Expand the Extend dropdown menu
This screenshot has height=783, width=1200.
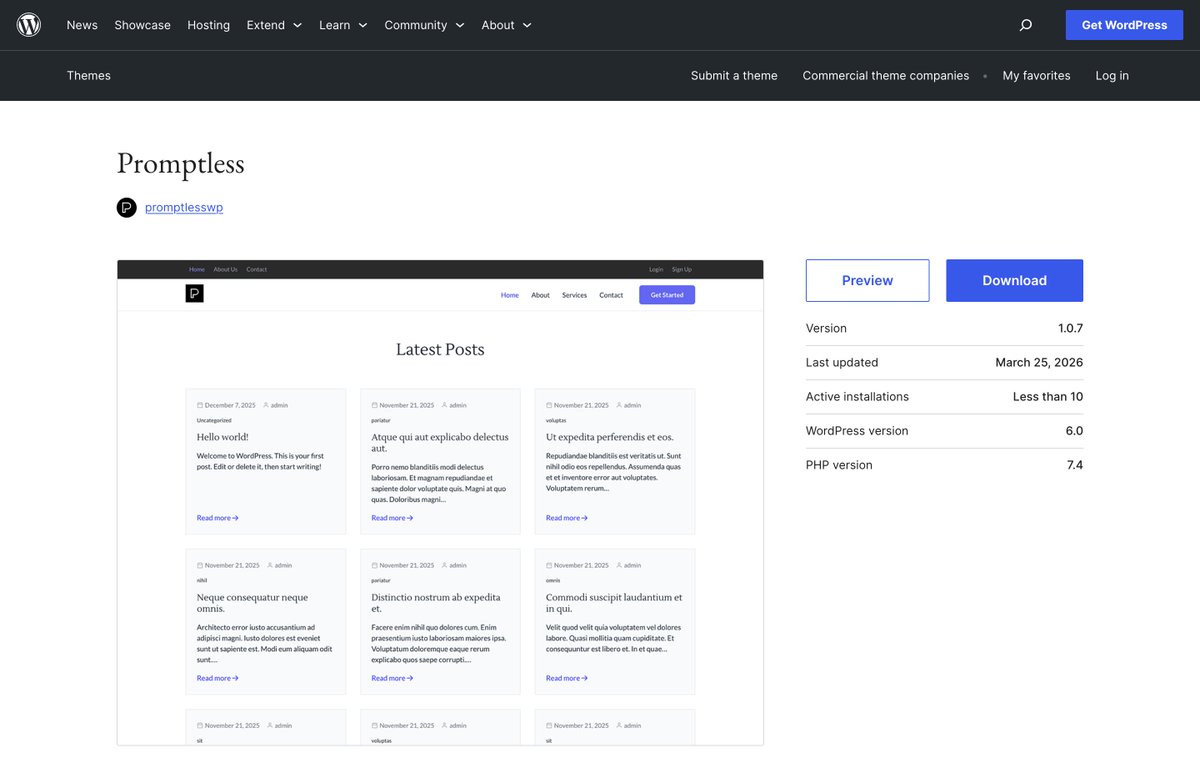coord(274,25)
